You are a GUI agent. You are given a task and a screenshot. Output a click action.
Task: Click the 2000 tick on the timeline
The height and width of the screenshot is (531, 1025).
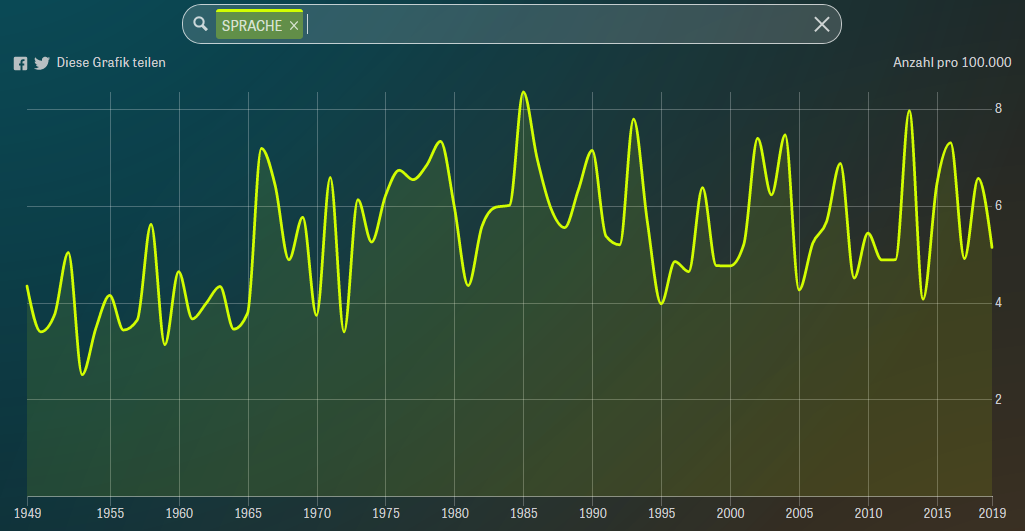pos(731,513)
